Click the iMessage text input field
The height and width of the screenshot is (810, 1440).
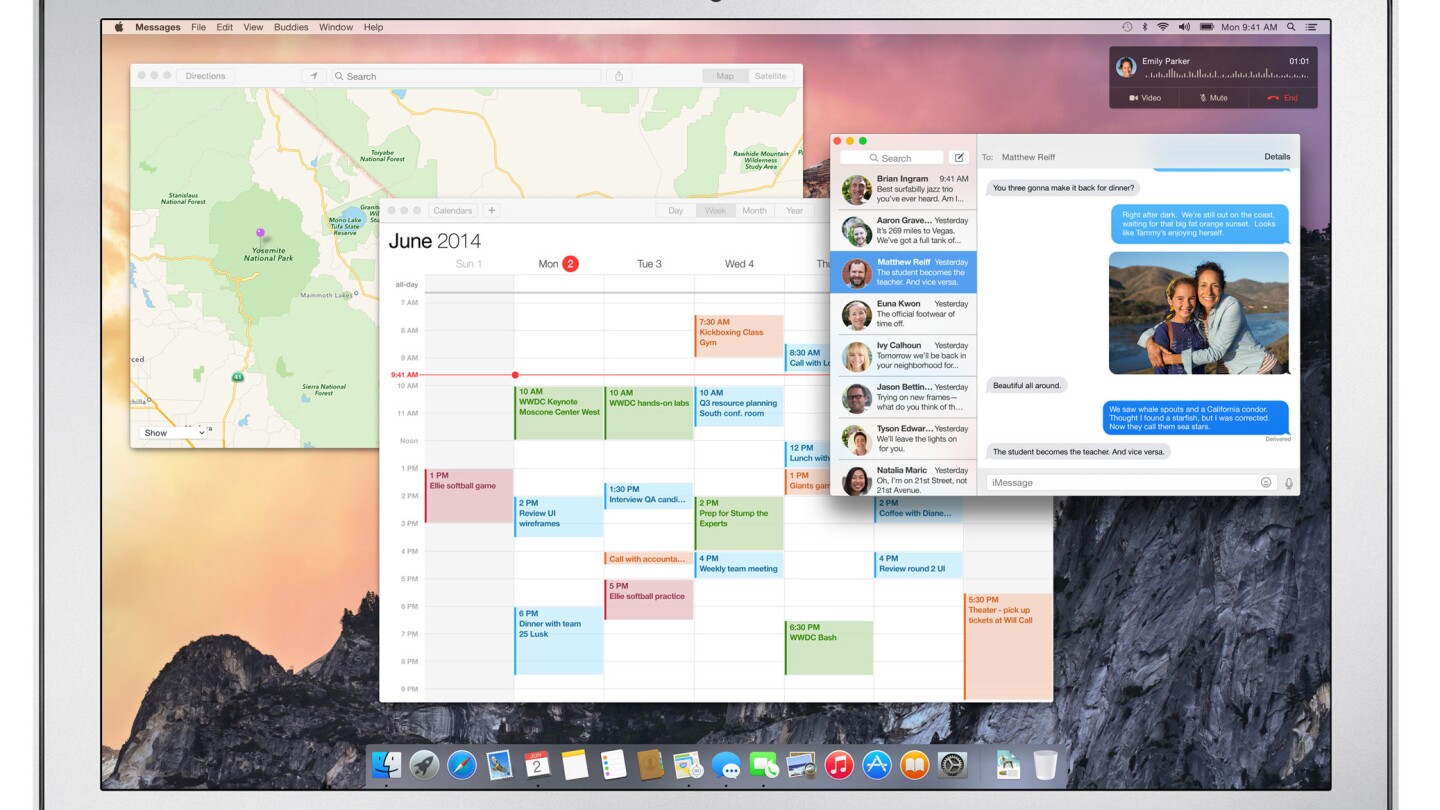coord(1130,483)
